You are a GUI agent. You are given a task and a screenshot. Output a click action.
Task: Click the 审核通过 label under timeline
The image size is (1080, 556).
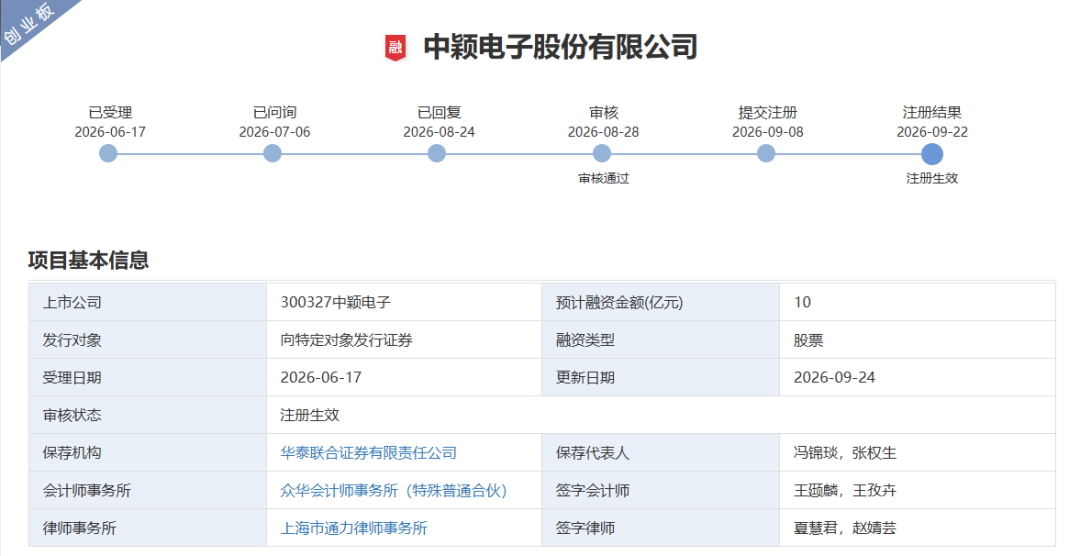click(603, 178)
